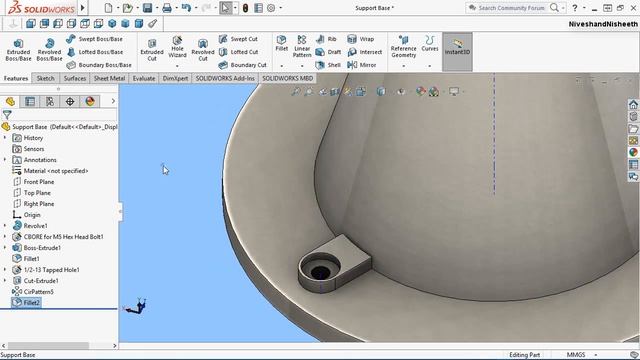
Task: Expand the SOLIDWORKS menu flyout arrow
Action: click(x=82, y=8)
